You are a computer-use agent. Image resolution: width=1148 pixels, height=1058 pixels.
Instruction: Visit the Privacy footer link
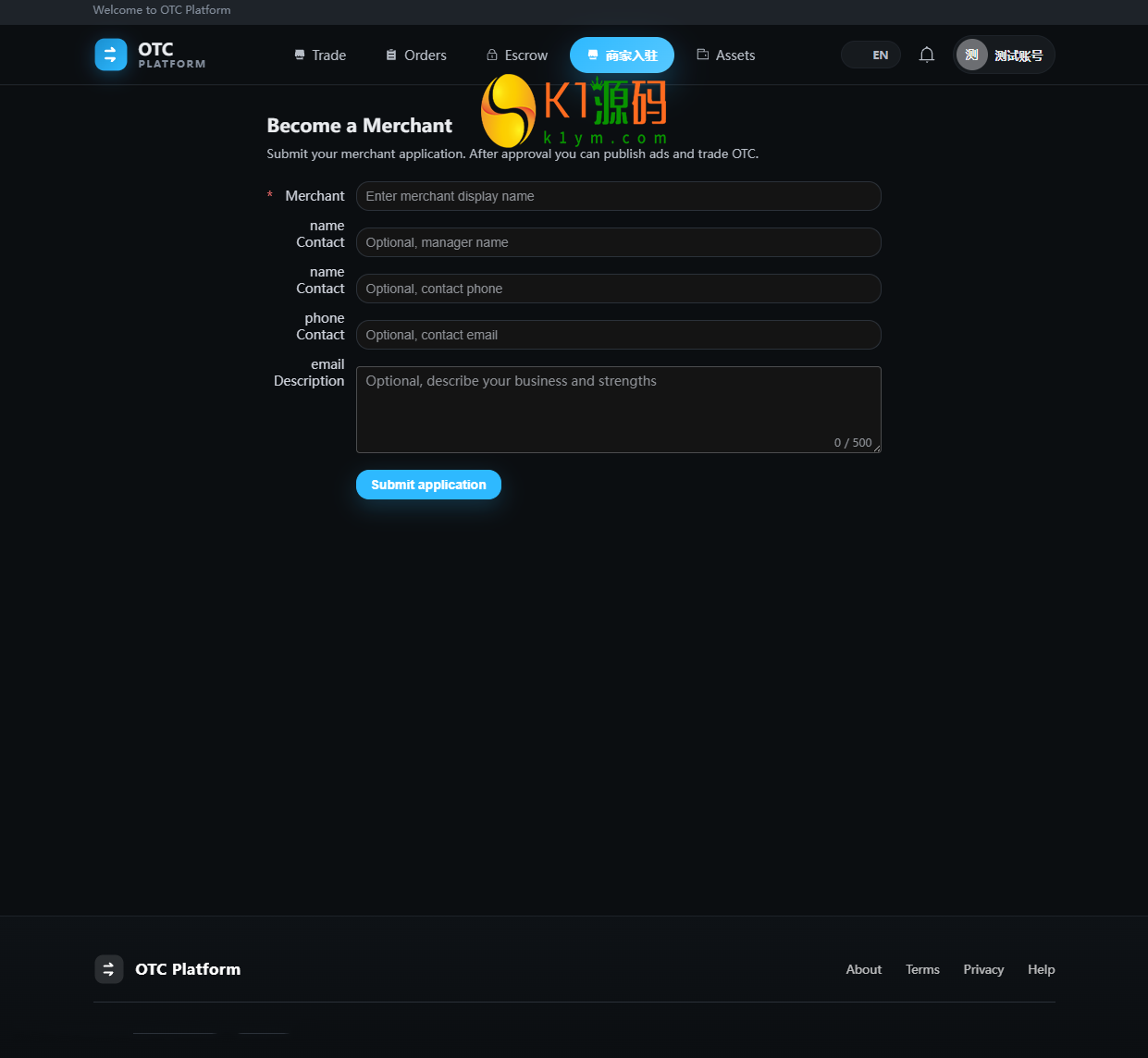pyautogui.click(x=983, y=969)
